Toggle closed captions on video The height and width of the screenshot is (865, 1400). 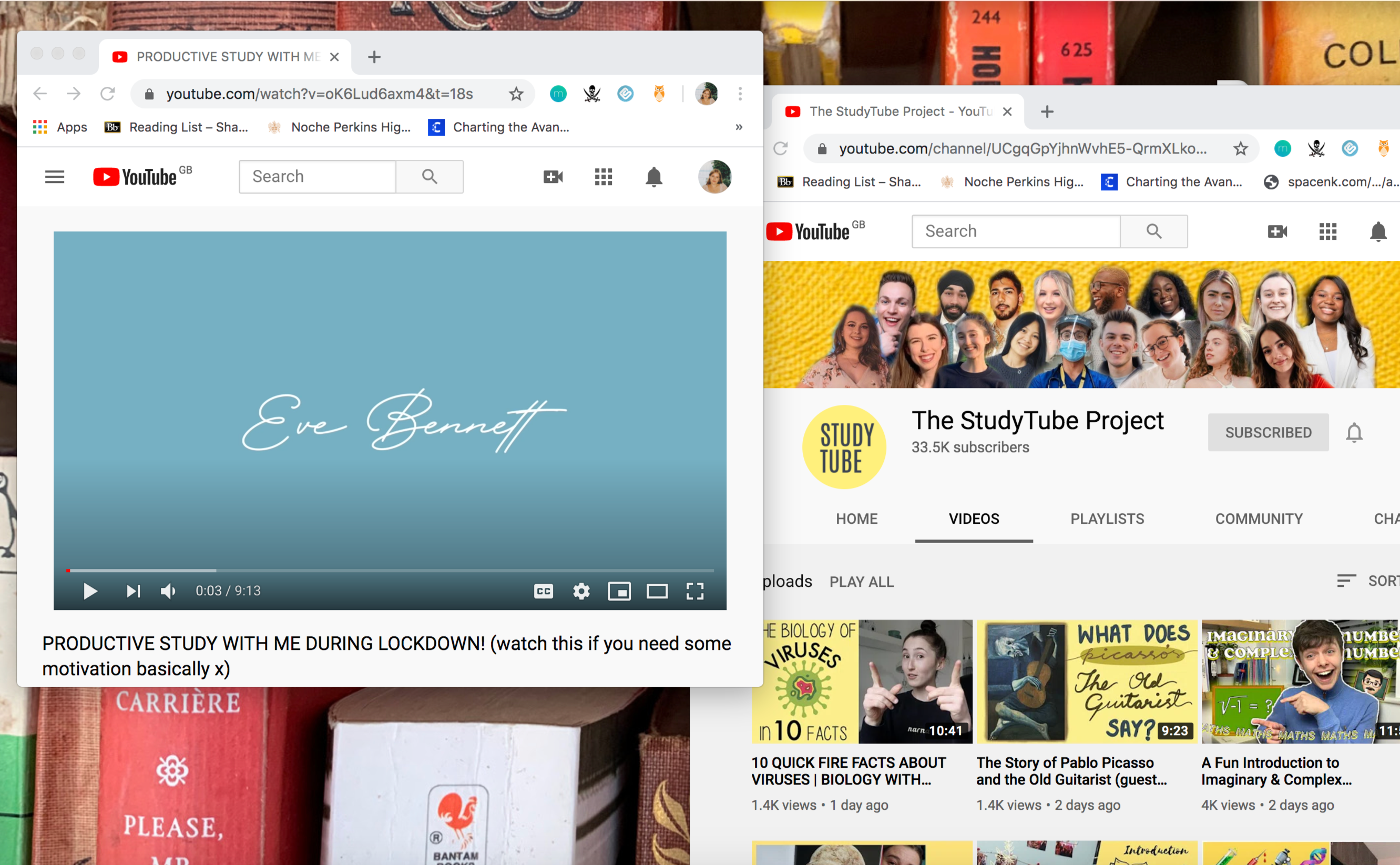pos(543,591)
